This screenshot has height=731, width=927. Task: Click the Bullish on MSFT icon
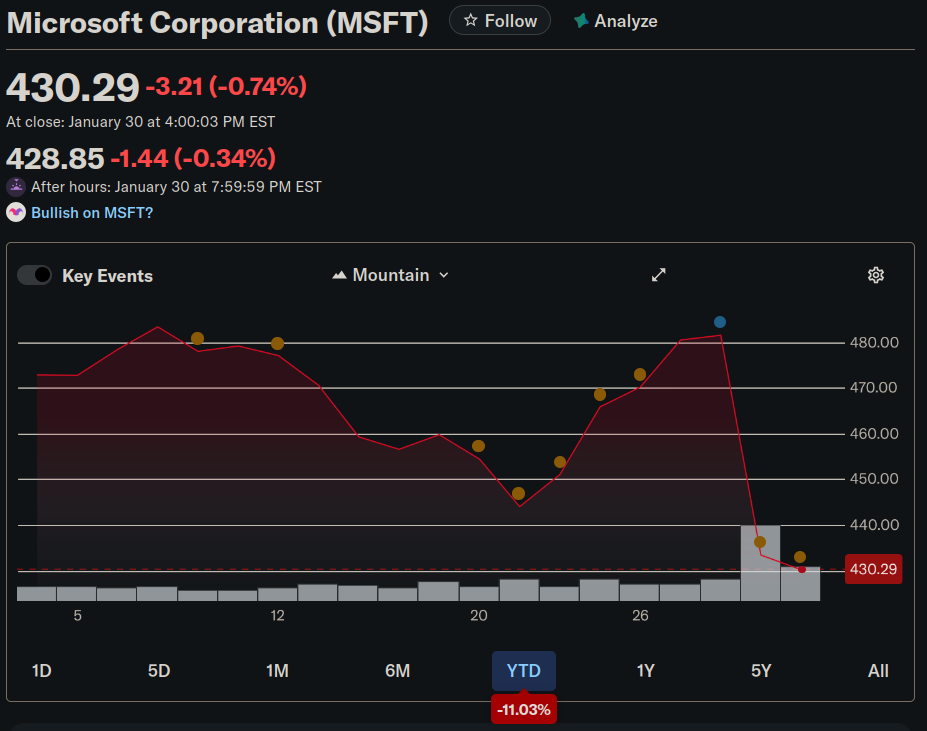click(16, 213)
